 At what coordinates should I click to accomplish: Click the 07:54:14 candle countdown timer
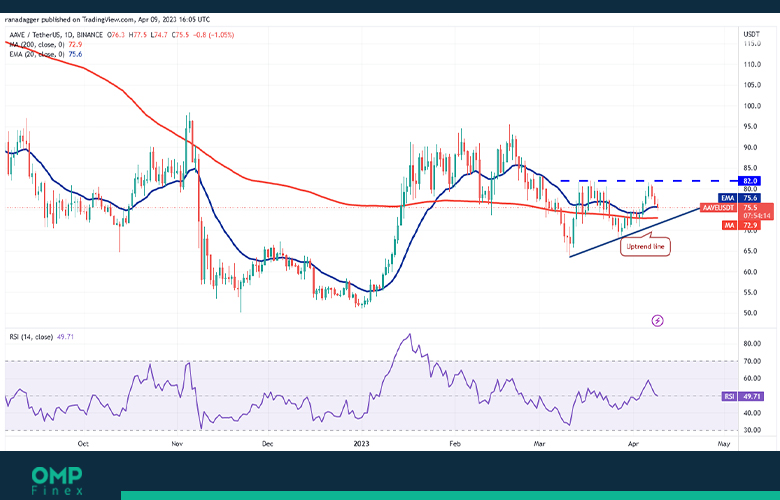[x=757, y=216]
